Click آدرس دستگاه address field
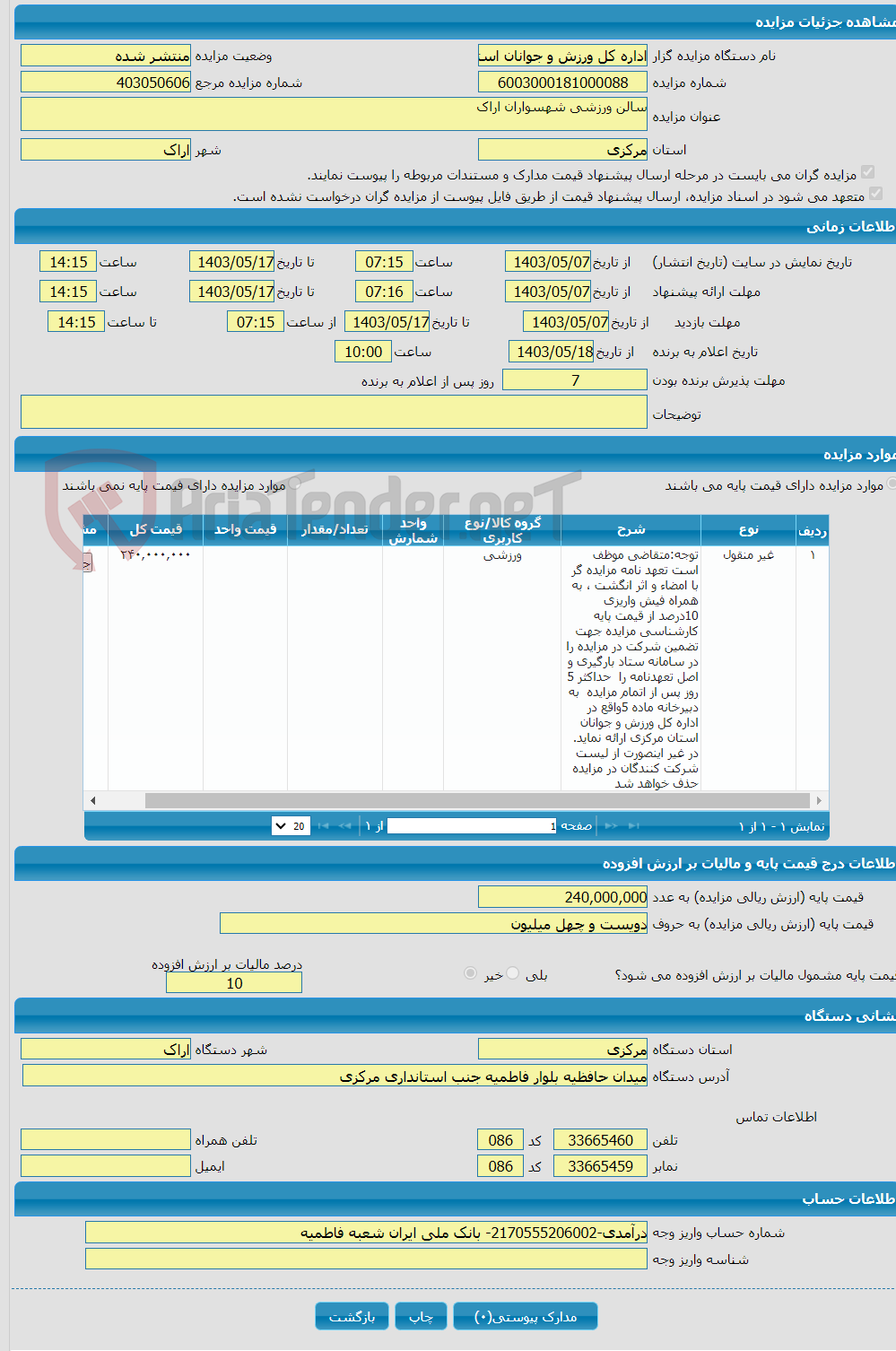The height and width of the screenshot is (1351, 896). (335, 1076)
